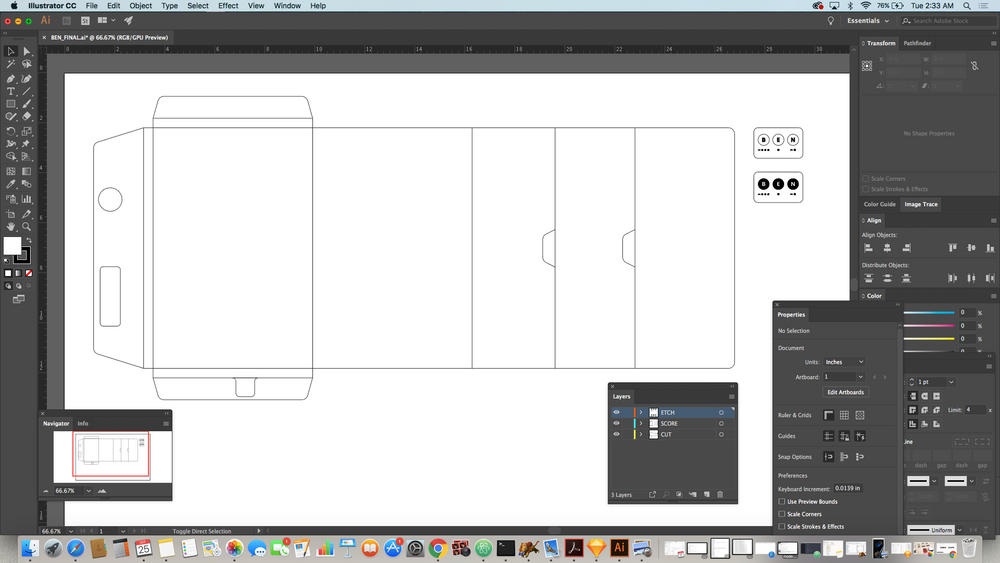
Task: Hide the ETCH layer
Action: (x=616, y=412)
